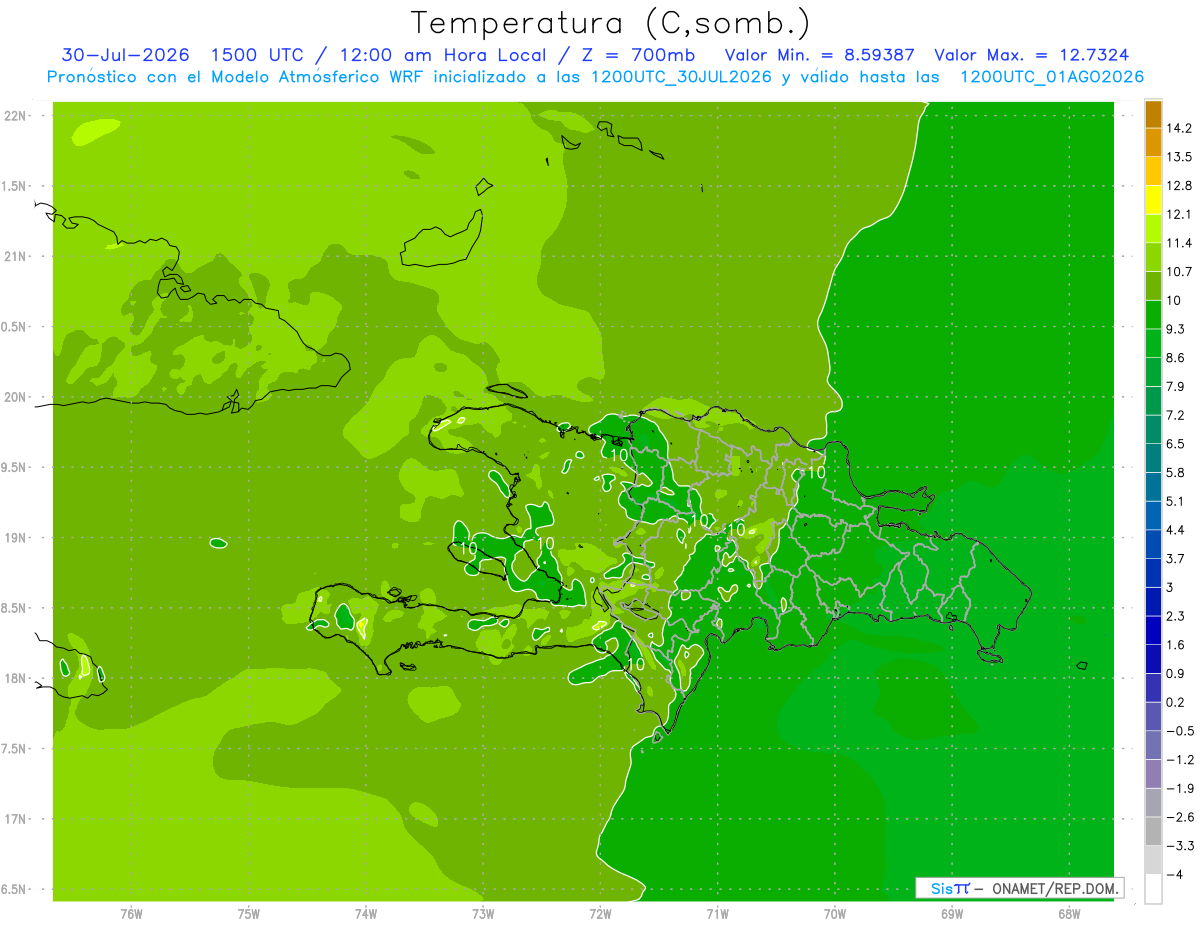Screen dimensions: 1200x927
Task: Click the green swatch between 10.7 and 11.4
Action: [x=1153, y=257]
